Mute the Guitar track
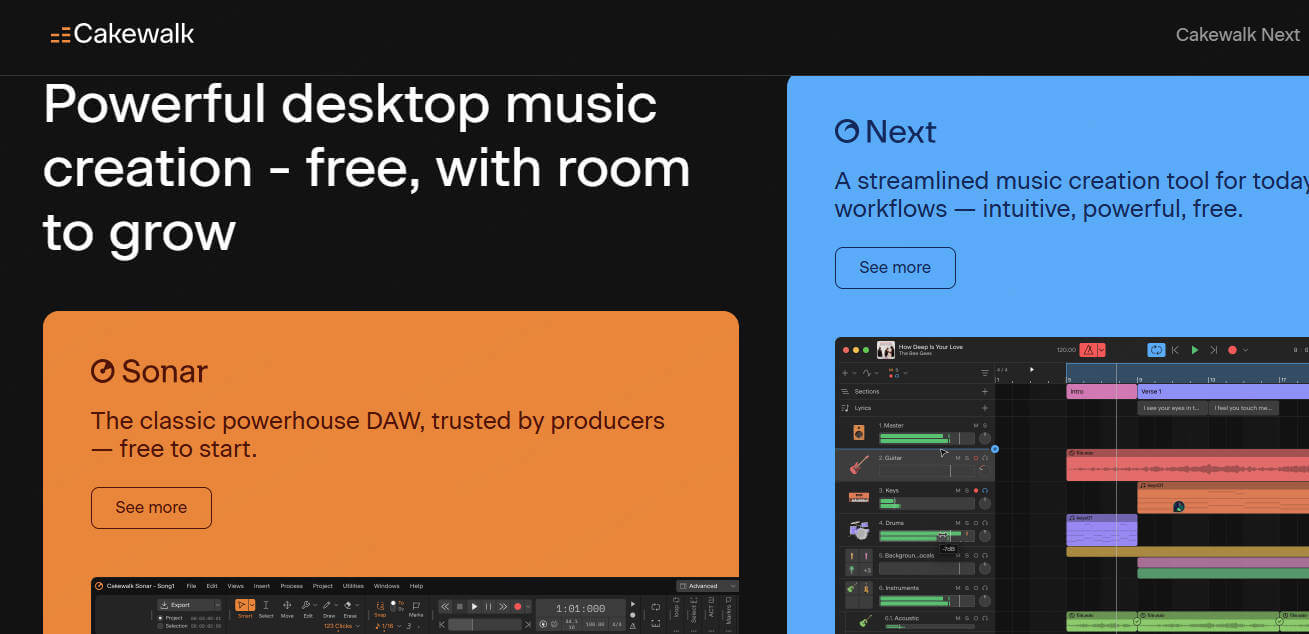Image resolution: width=1309 pixels, height=634 pixels. [958, 458]
